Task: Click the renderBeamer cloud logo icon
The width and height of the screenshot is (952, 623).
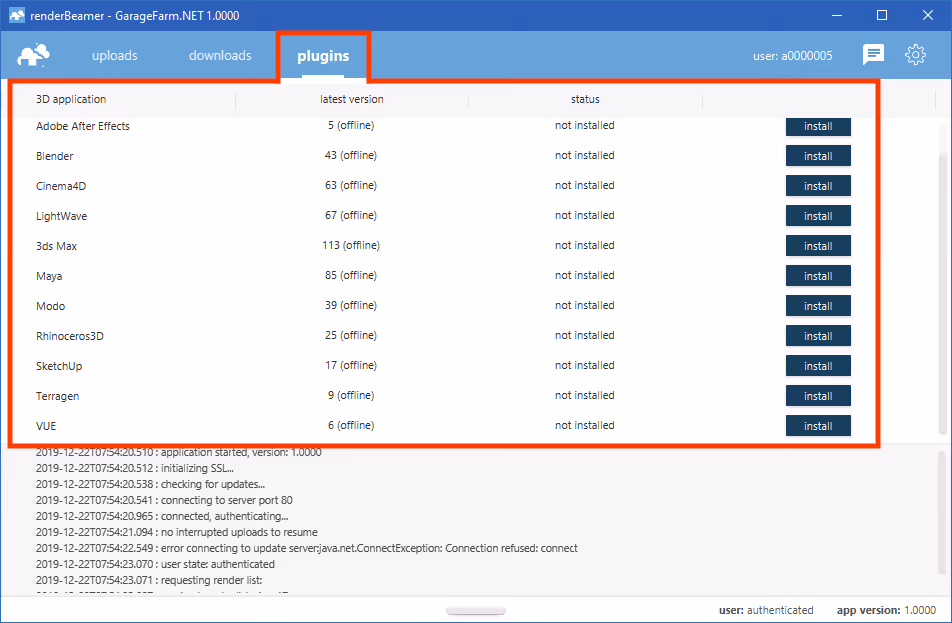Action: click(33, 55)
